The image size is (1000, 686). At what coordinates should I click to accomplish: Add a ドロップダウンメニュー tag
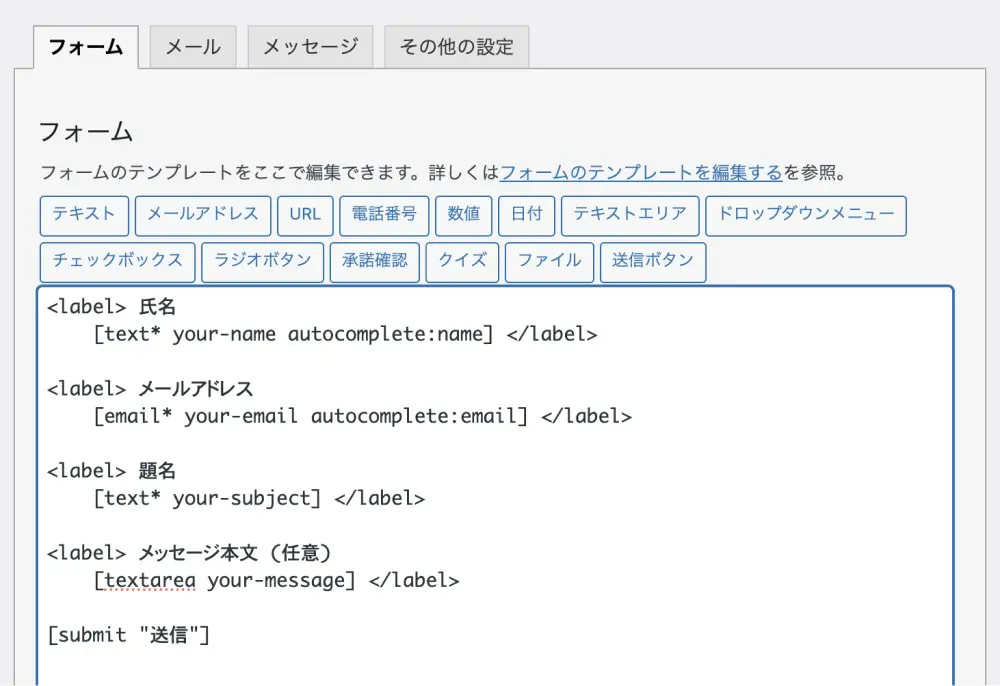(x=805, y=215)
